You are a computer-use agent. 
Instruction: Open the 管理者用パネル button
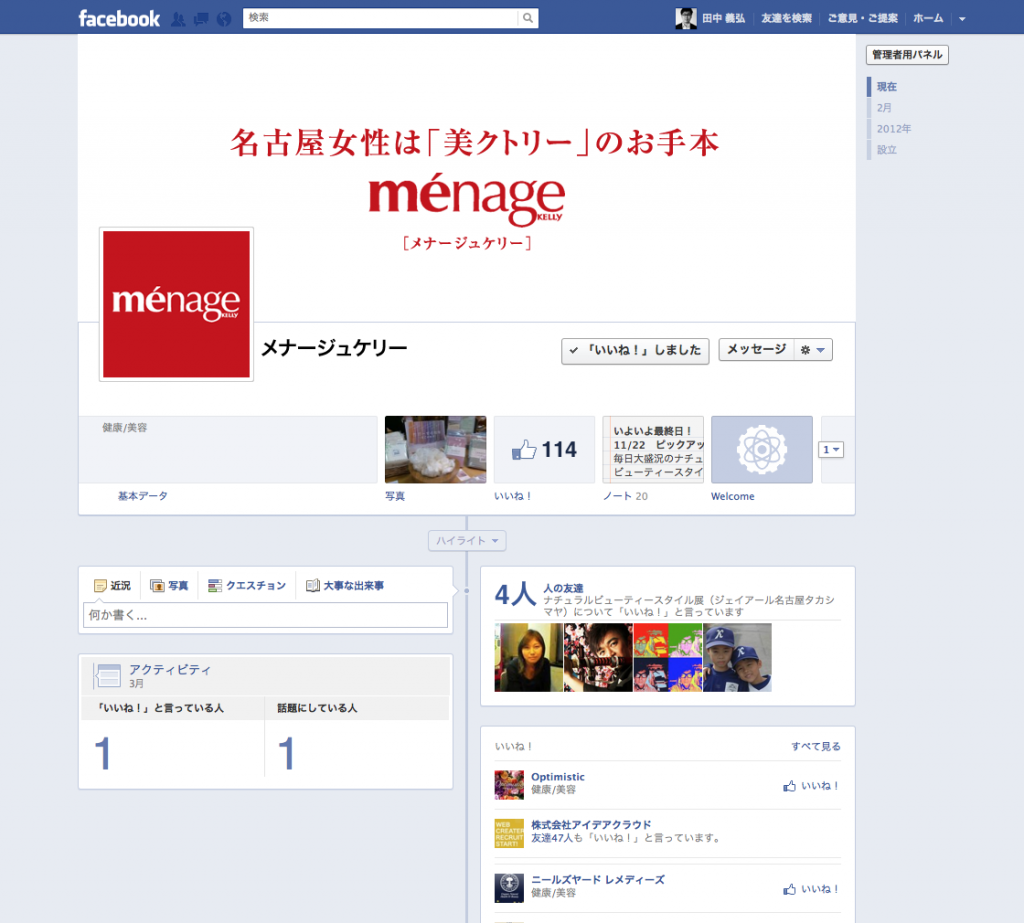click(906, 55)
